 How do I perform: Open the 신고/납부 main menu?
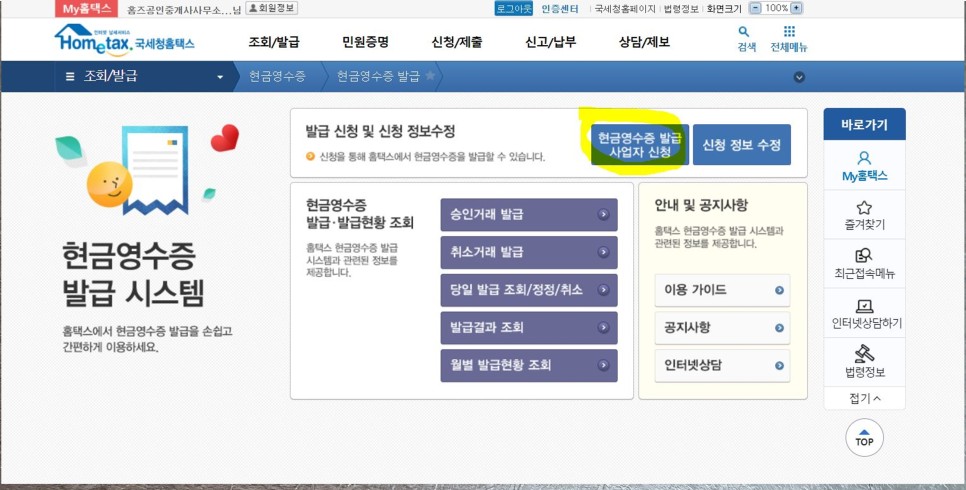(550, 42)
